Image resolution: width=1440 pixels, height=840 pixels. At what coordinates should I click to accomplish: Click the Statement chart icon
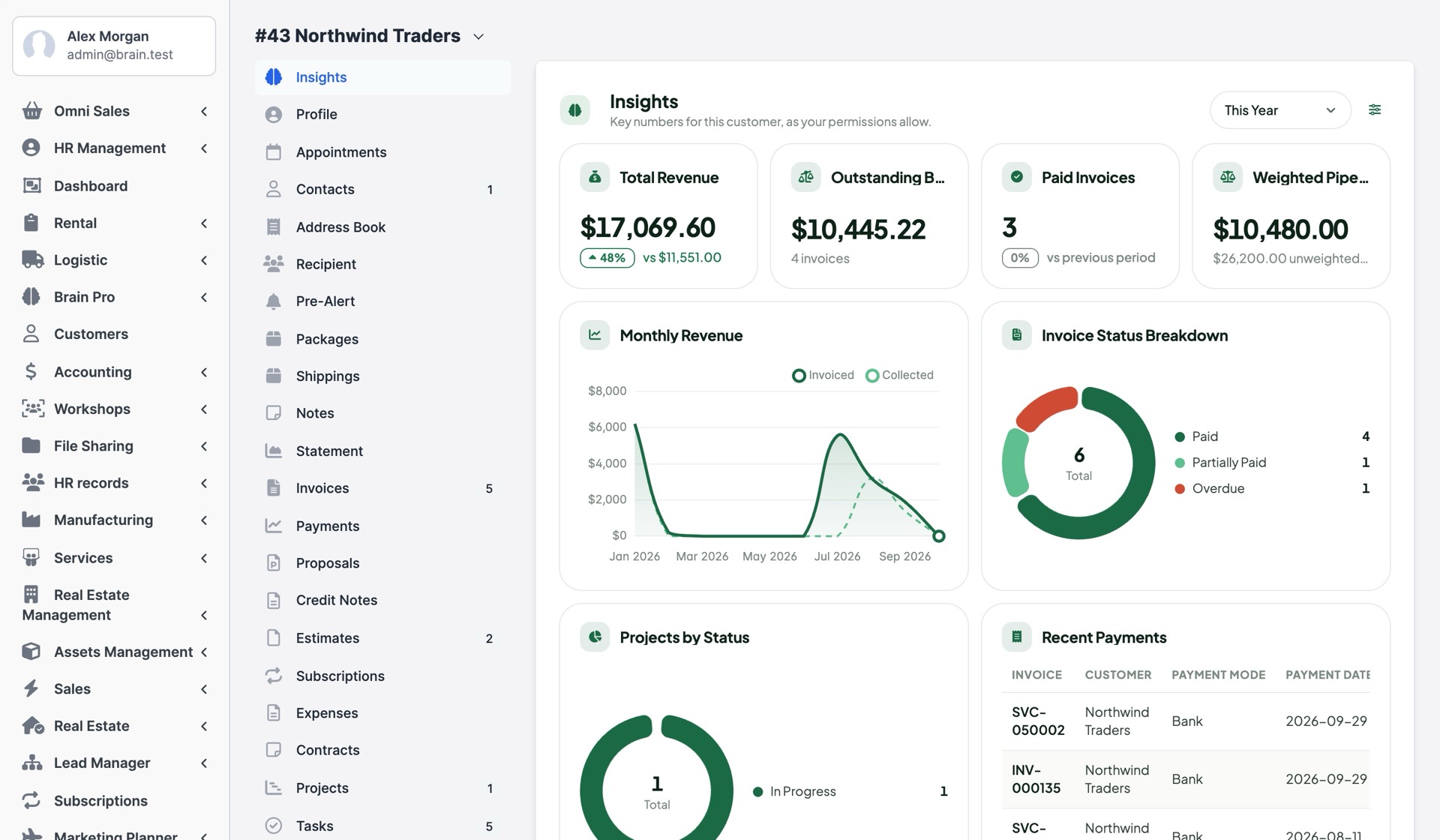click(274, 451)
